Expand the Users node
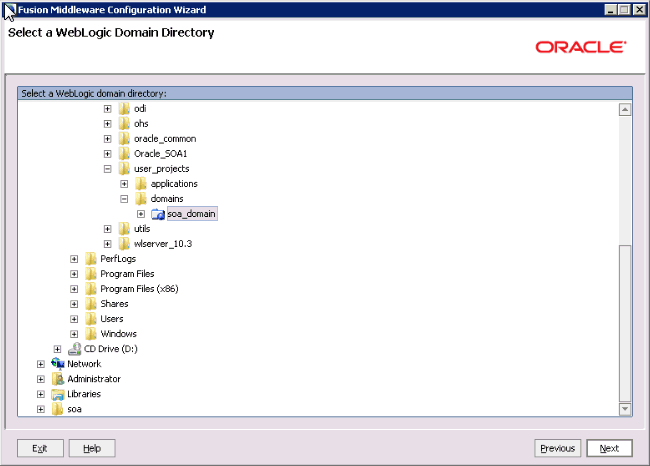Image resolution: width=650 pixels, height=466 pixels. coord(74,319)
